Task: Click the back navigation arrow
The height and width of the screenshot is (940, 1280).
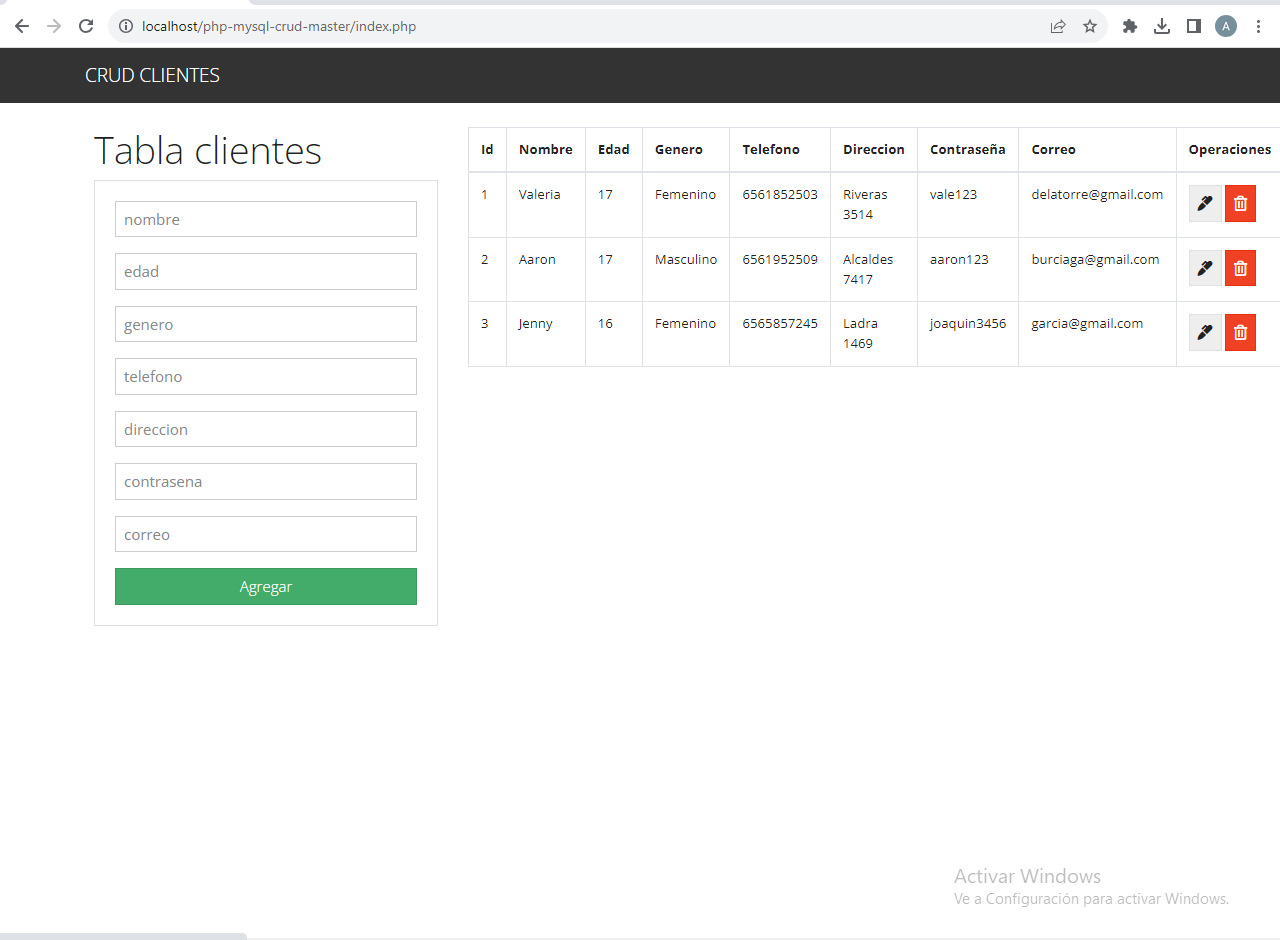Action: coord(21,26)
